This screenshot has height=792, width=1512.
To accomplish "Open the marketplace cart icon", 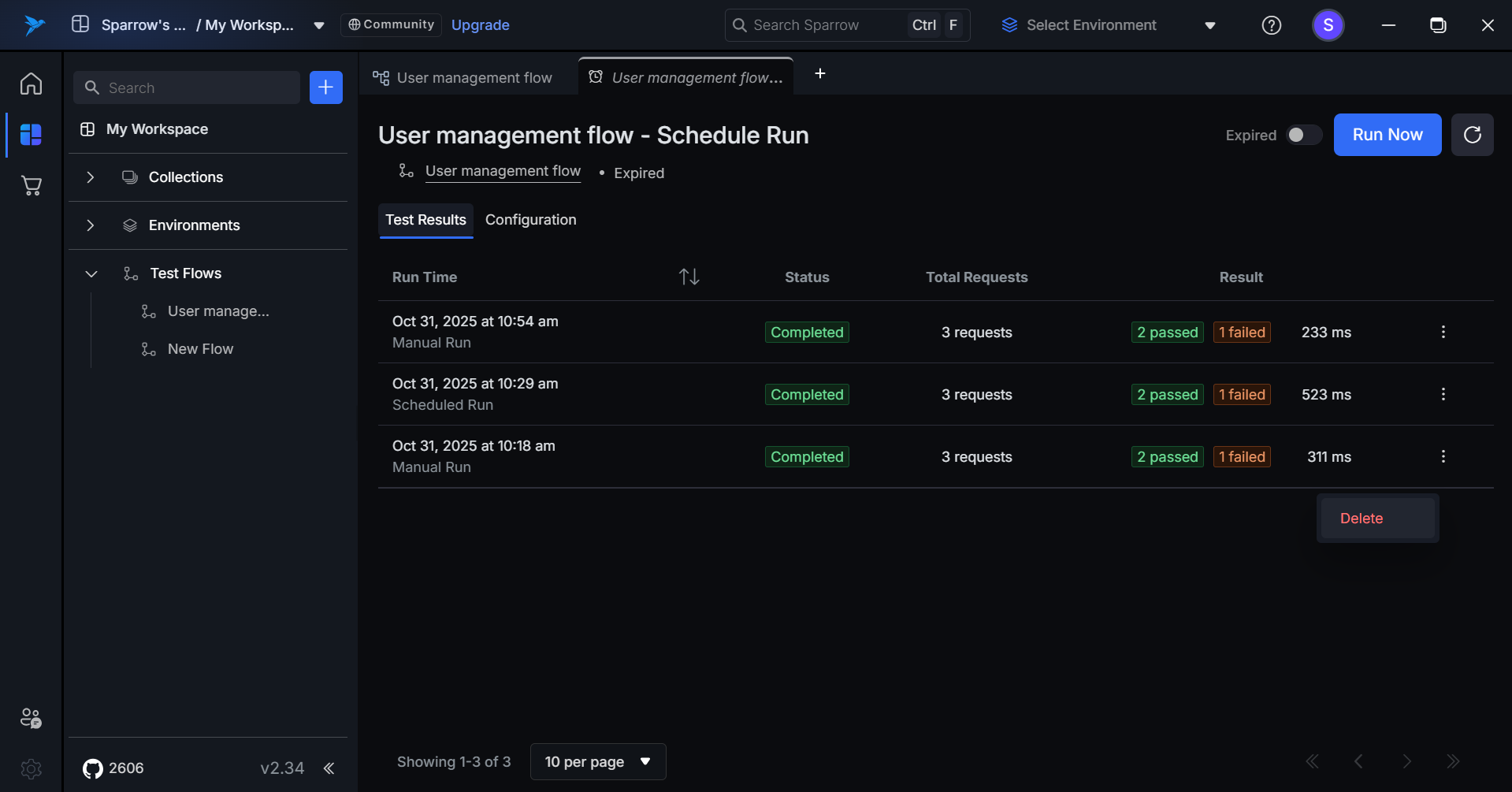I will [x=31, y=186].
